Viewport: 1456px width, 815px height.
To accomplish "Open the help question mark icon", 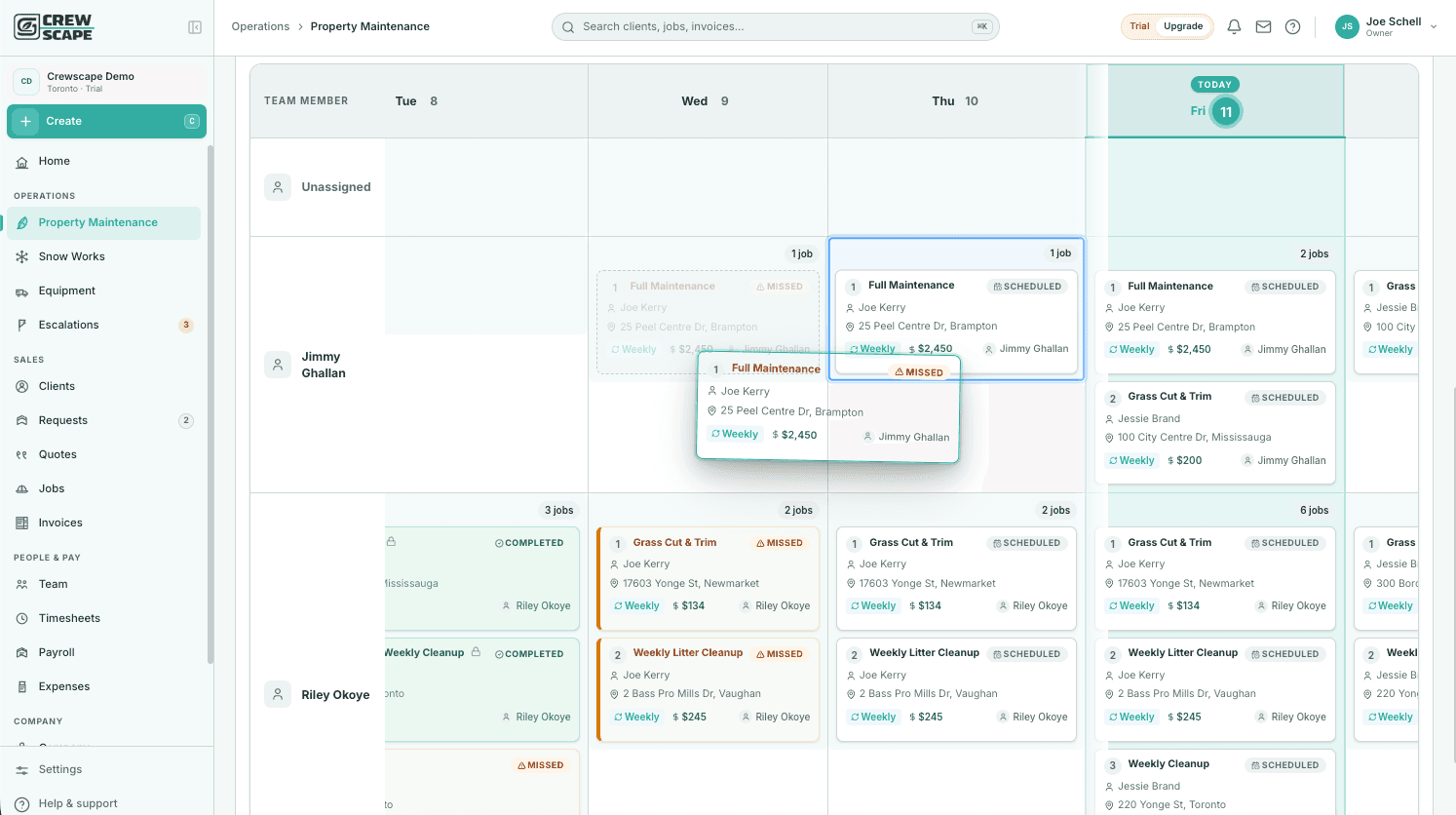I will click(x=1292, y=27).
